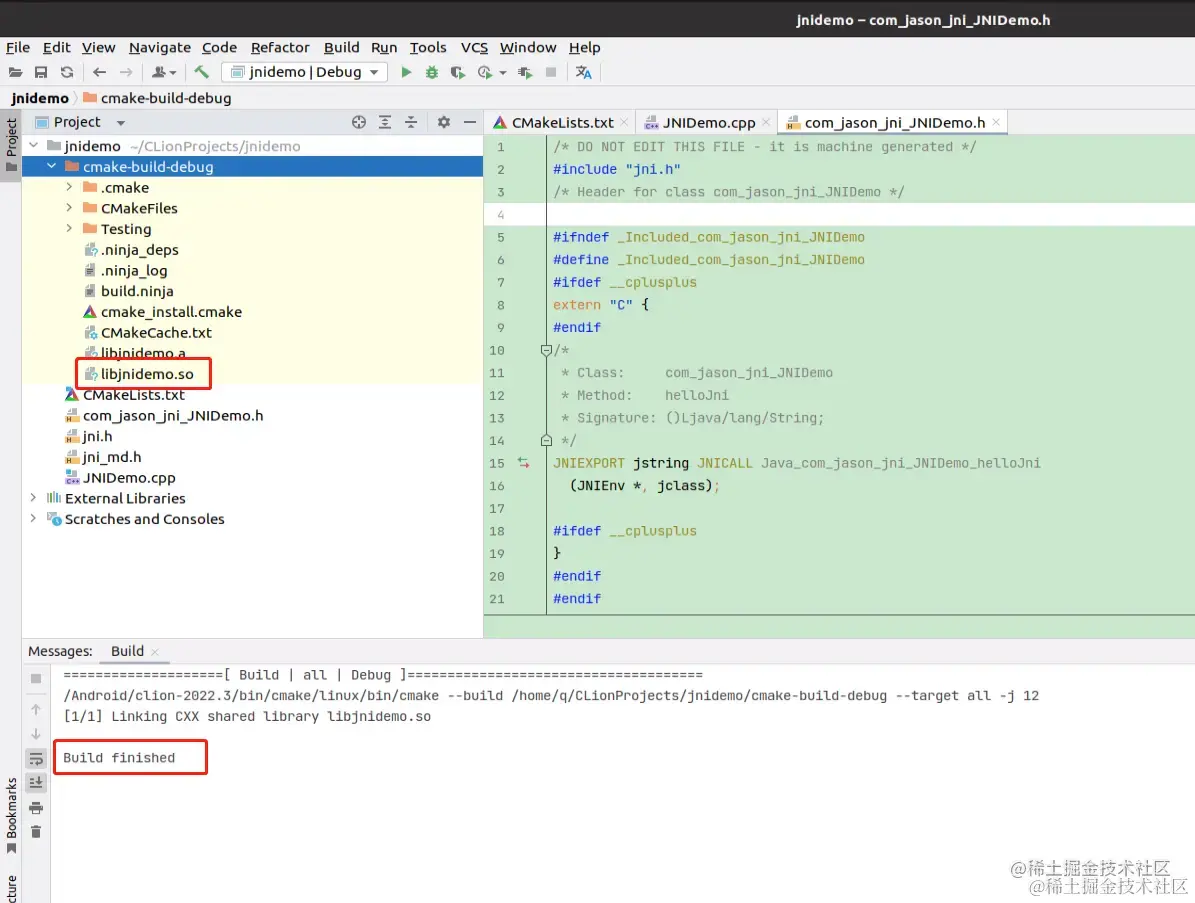Click the attach to process icon

pyautogui.click(x=525, y=72)
